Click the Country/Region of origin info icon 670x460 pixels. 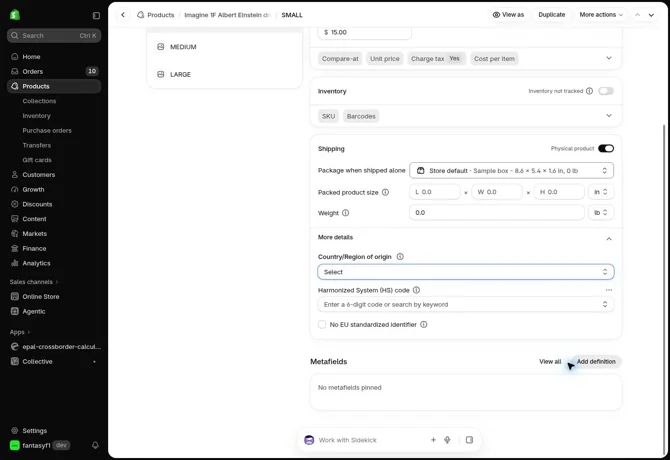tap(400, 257)
